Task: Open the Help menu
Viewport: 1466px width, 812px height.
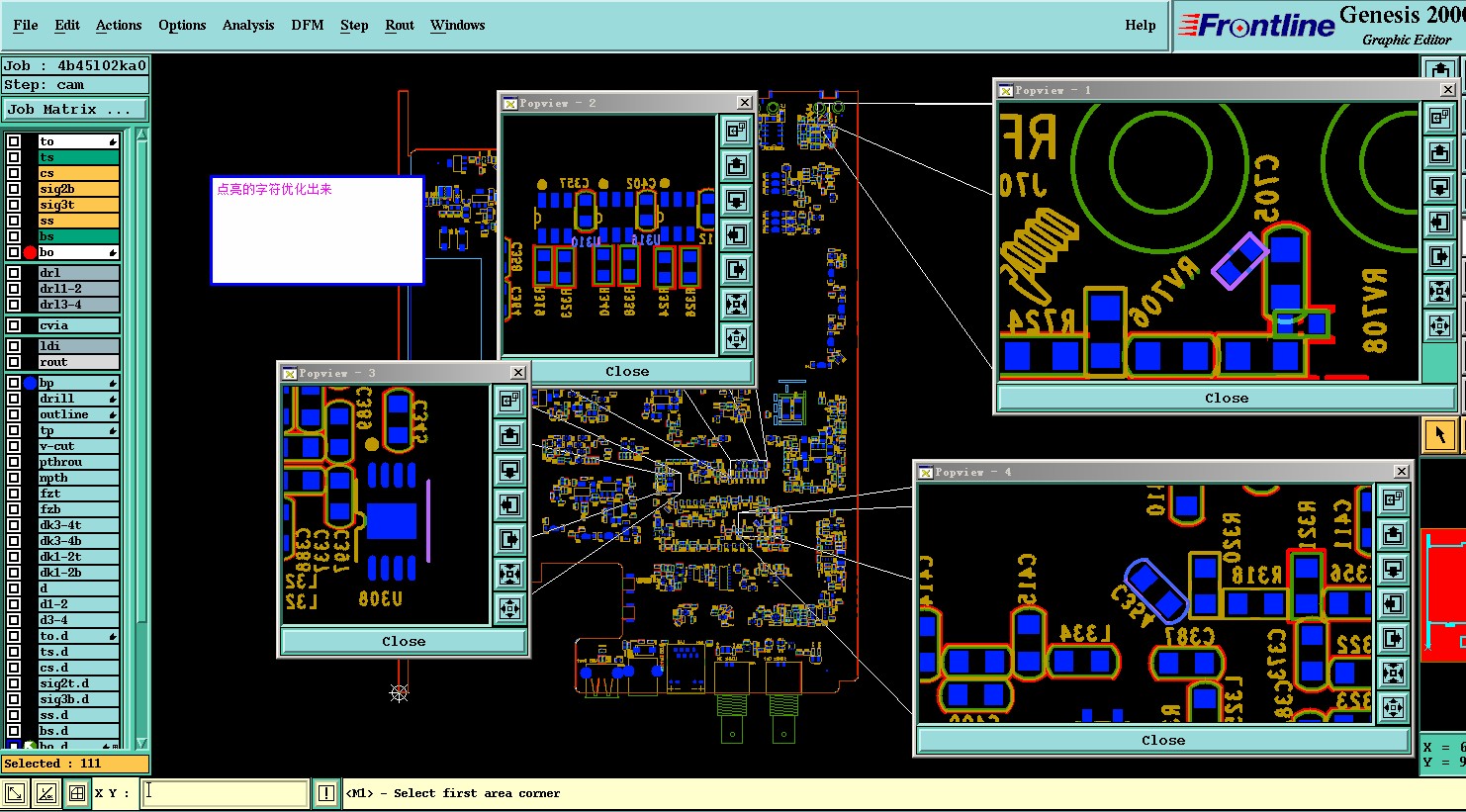Action: [1140, 25]
